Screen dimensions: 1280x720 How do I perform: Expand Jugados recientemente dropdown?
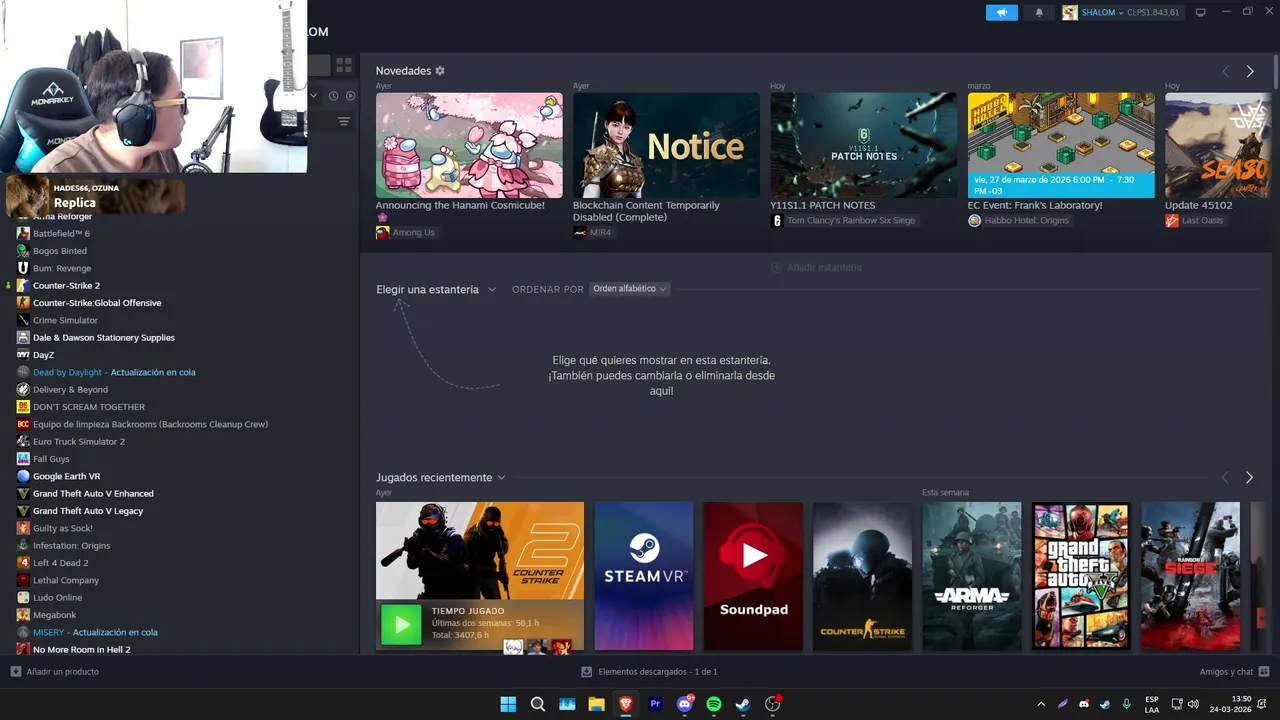pos(441,478)
